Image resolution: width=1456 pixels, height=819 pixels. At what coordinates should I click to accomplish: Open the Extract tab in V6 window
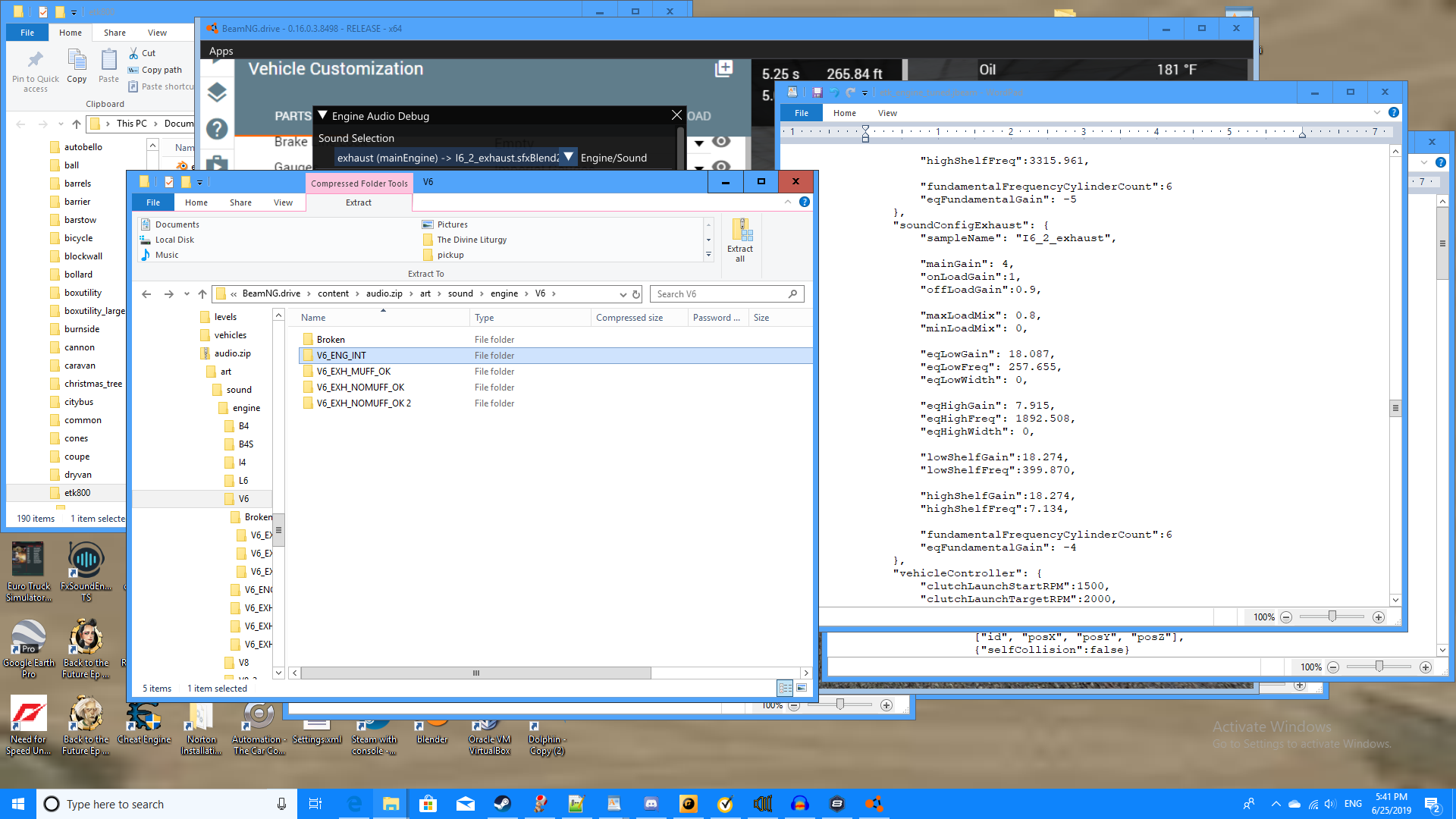coord(359,202)
